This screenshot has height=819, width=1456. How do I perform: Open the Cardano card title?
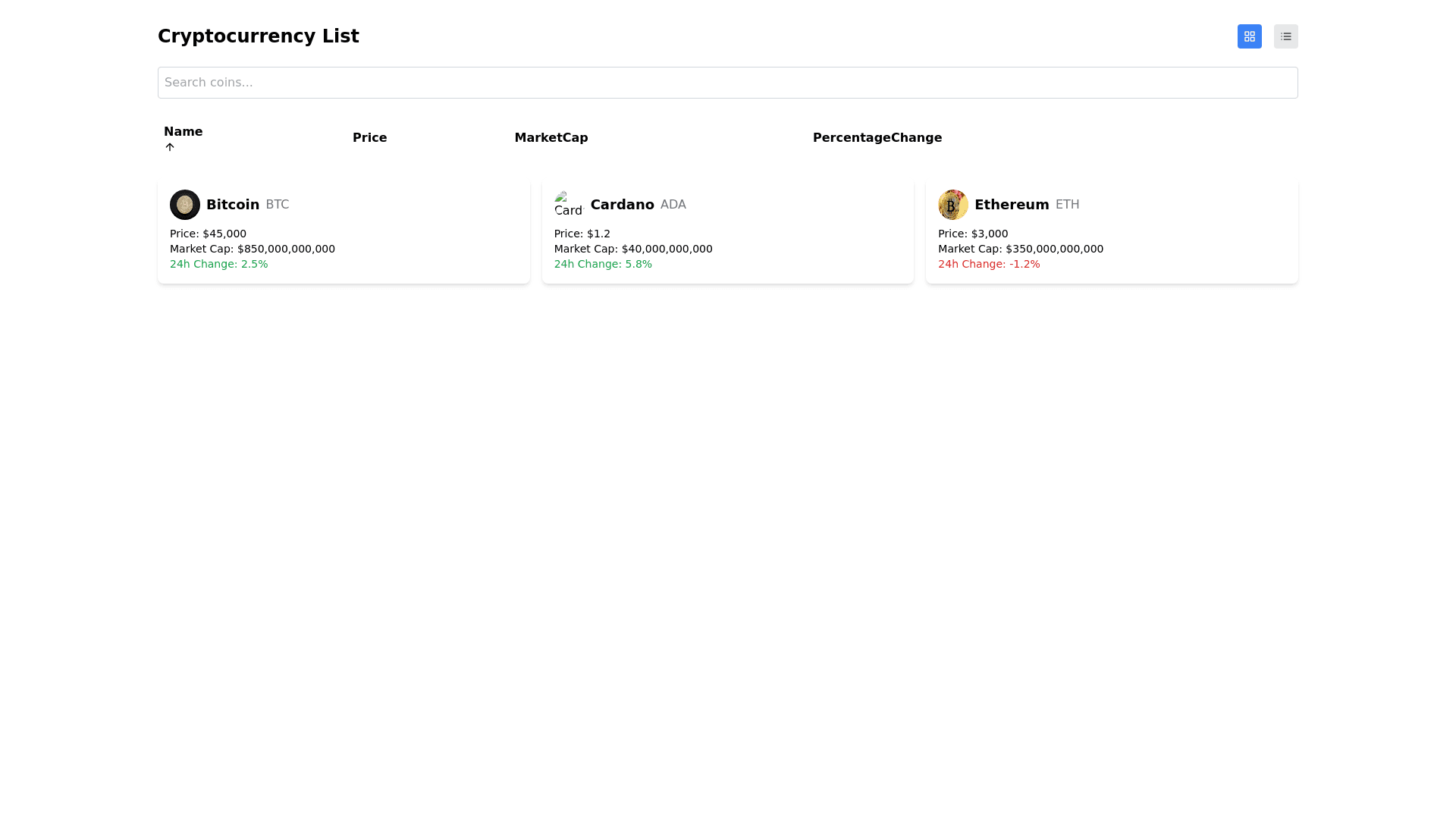pos(622,205)
